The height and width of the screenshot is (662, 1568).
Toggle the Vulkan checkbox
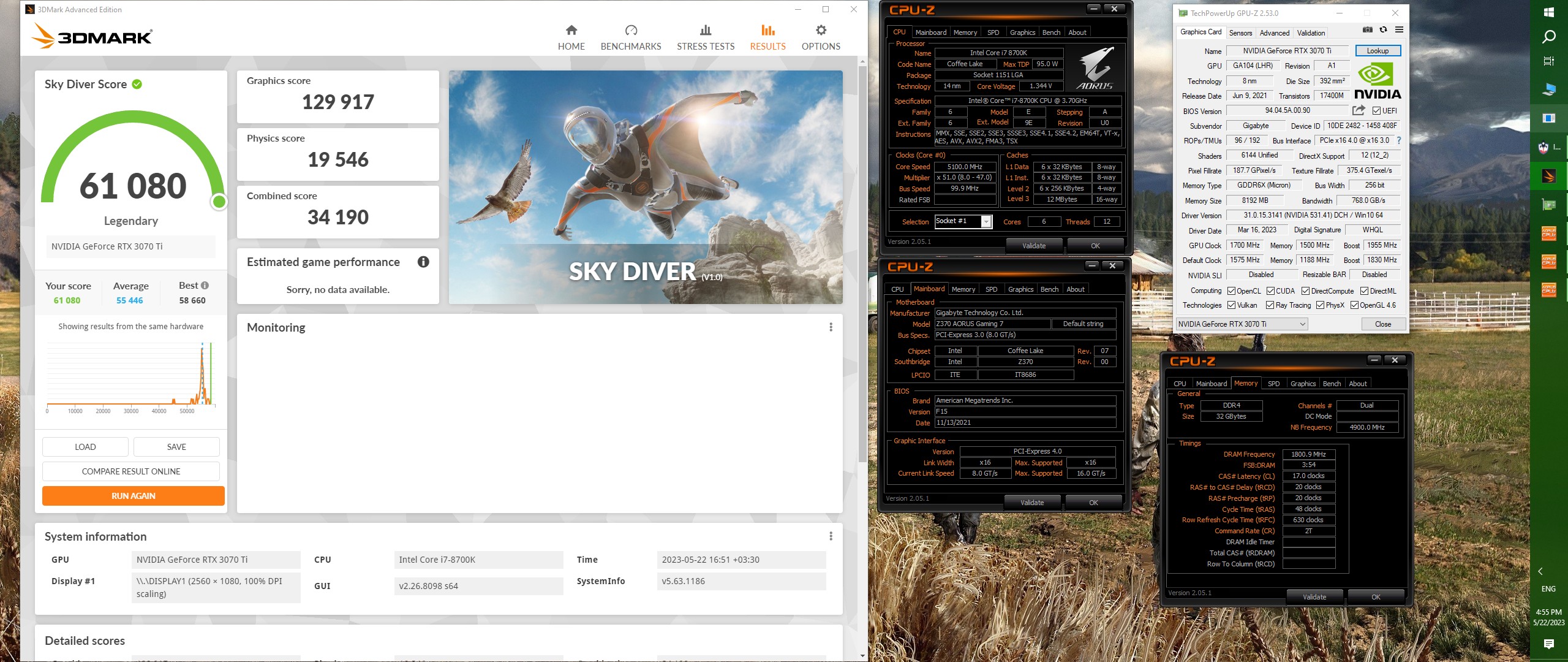pos(1231,305)
